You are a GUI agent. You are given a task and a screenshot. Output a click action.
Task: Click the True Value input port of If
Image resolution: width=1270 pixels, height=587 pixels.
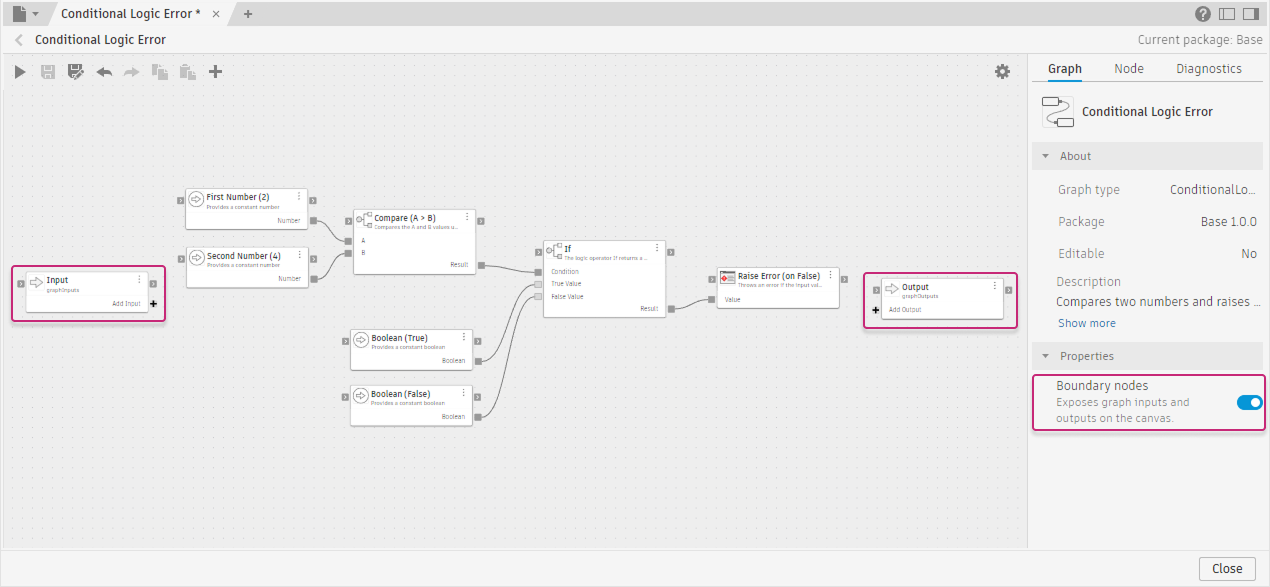point(538,284)
